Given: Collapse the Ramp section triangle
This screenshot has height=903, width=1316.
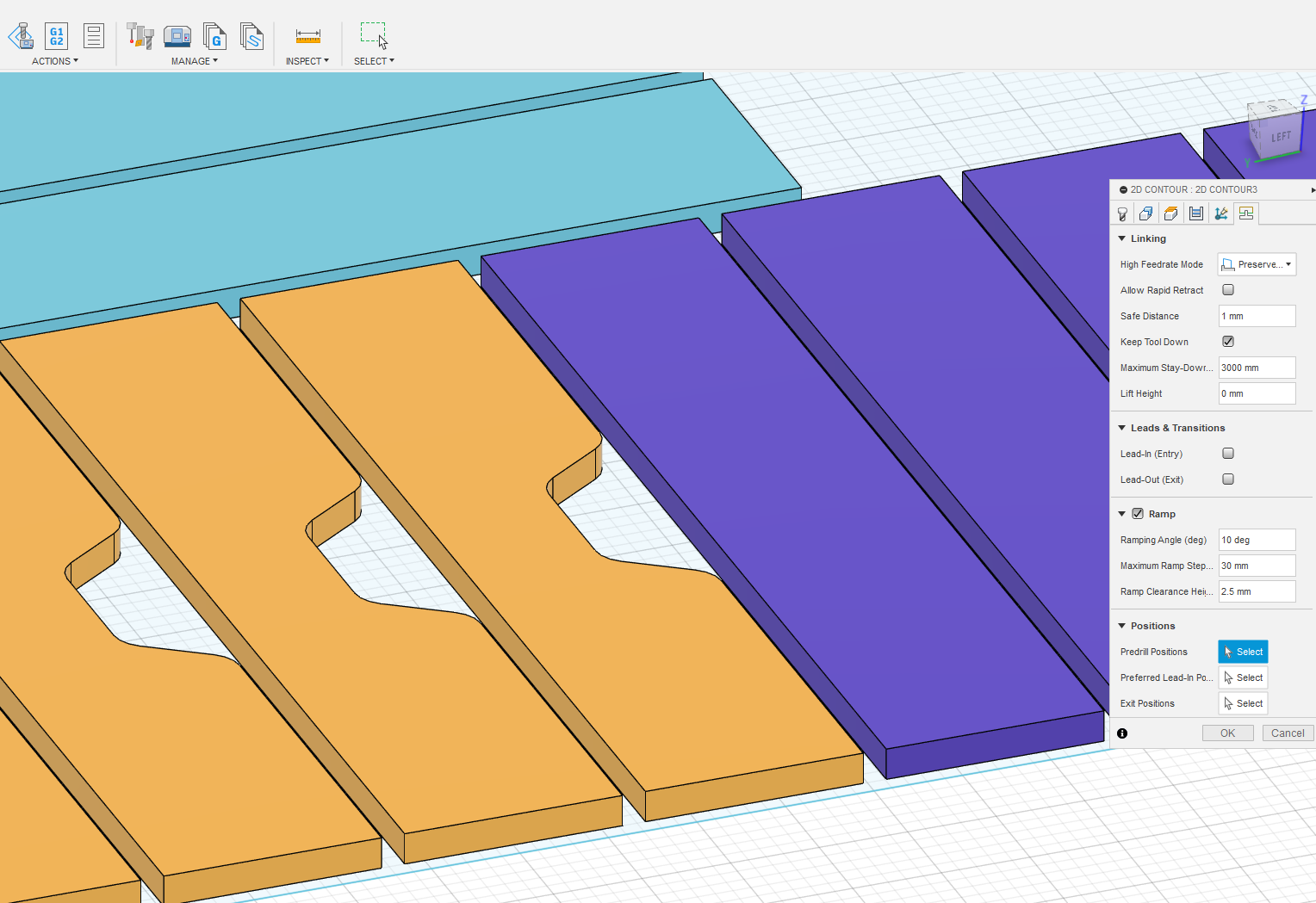Looking at the screenshot, I should 1122,514.
